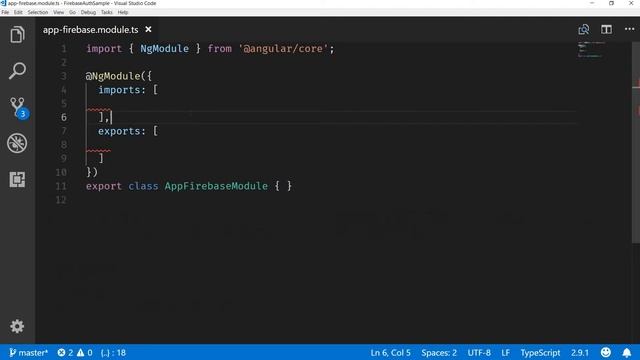Click the import keyword on line 1
The height and width of the screenshot is (360, 640).
104,49
